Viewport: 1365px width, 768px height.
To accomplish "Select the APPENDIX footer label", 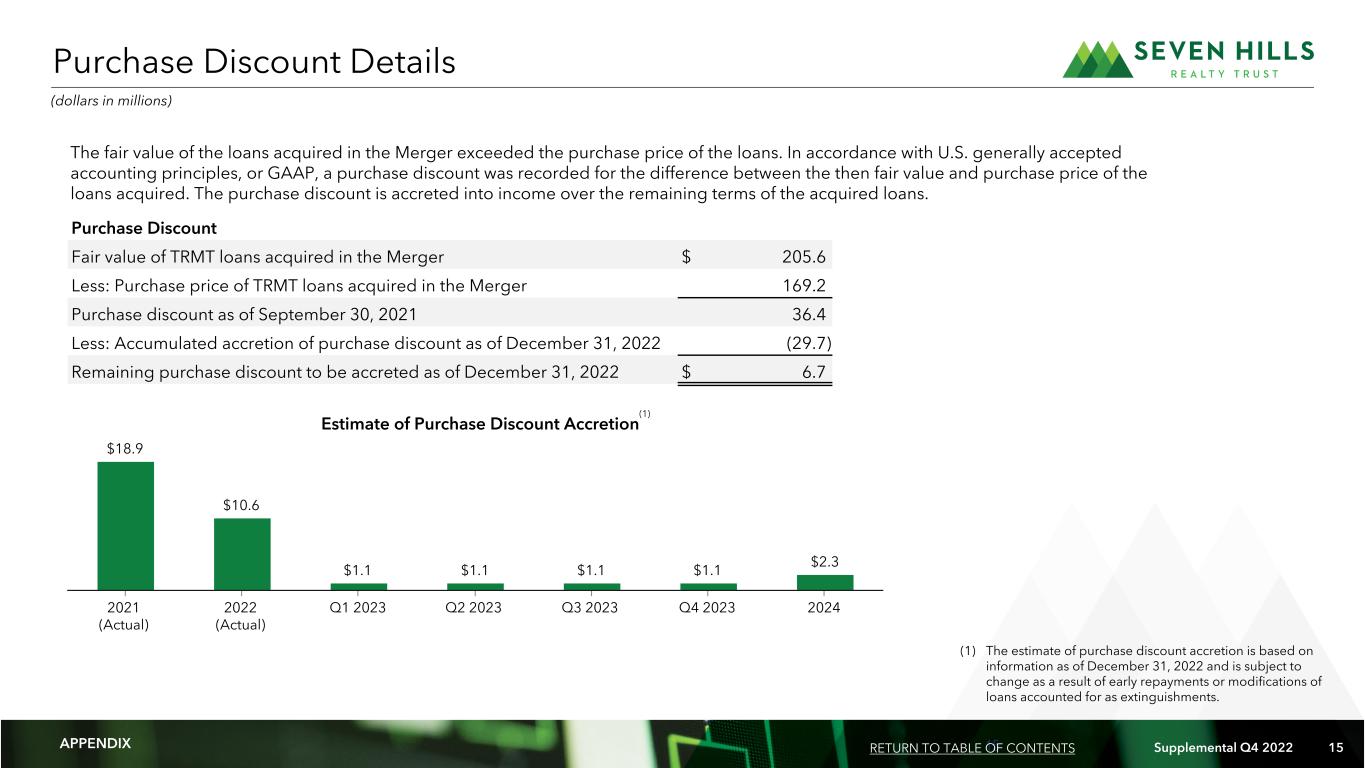I will pos(95,744).
